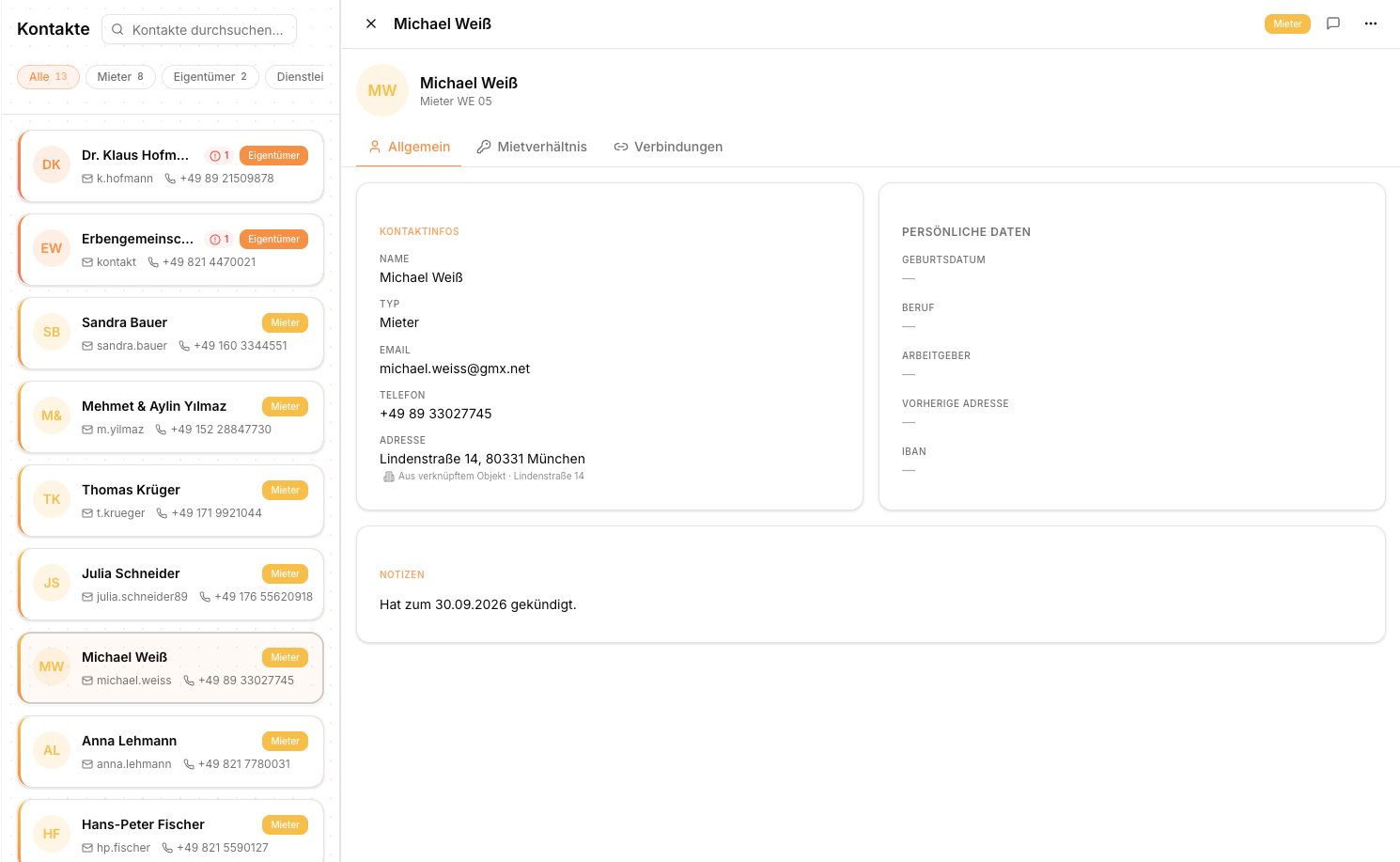
Task: Click DK avatar of Klaus Hofmann
Action: click(x=52, y=165)
